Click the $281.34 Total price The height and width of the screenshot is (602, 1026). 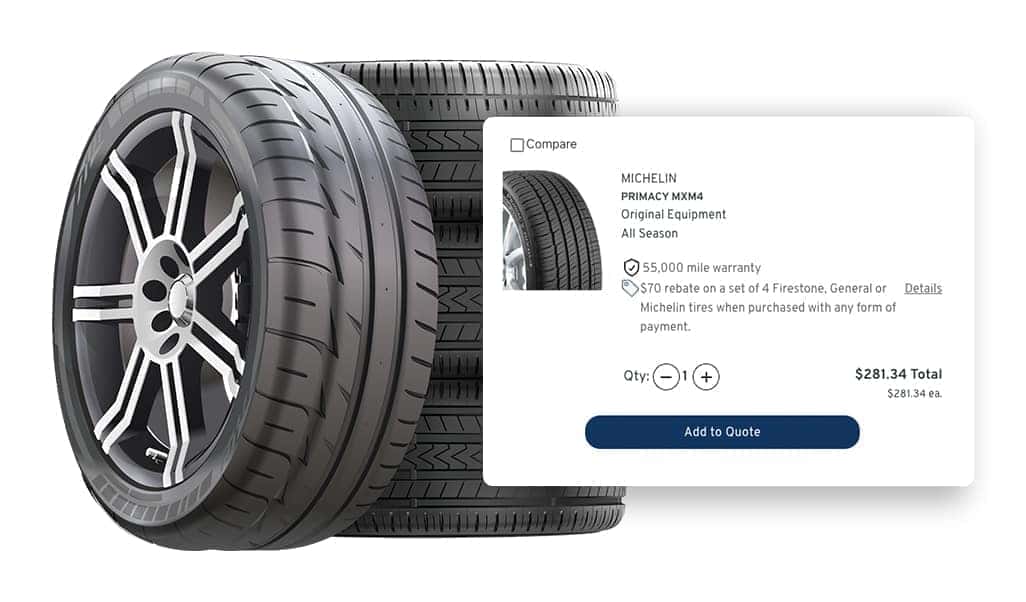[x=898, y=374]
